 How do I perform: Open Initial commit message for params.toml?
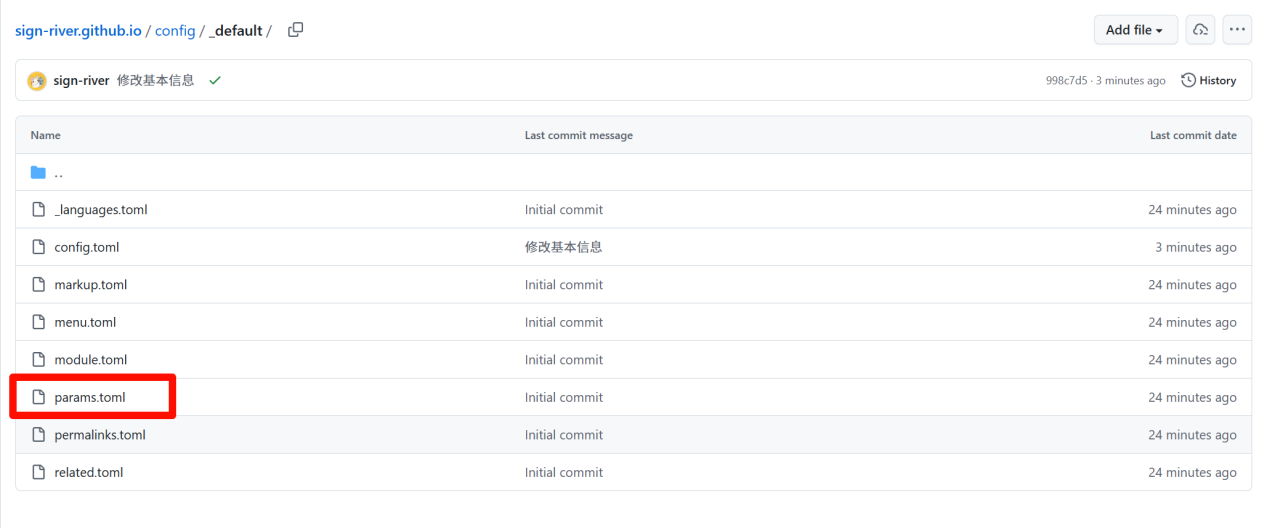pyautogui.click(x=564, y=397)
